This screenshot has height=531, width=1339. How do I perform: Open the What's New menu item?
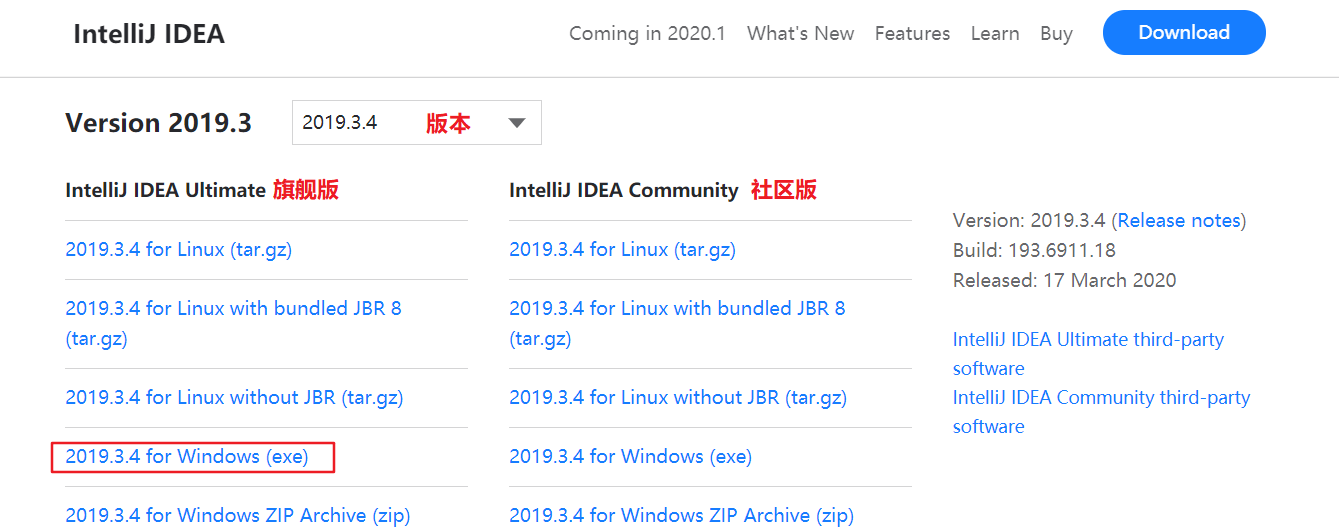tap(800, 33)
